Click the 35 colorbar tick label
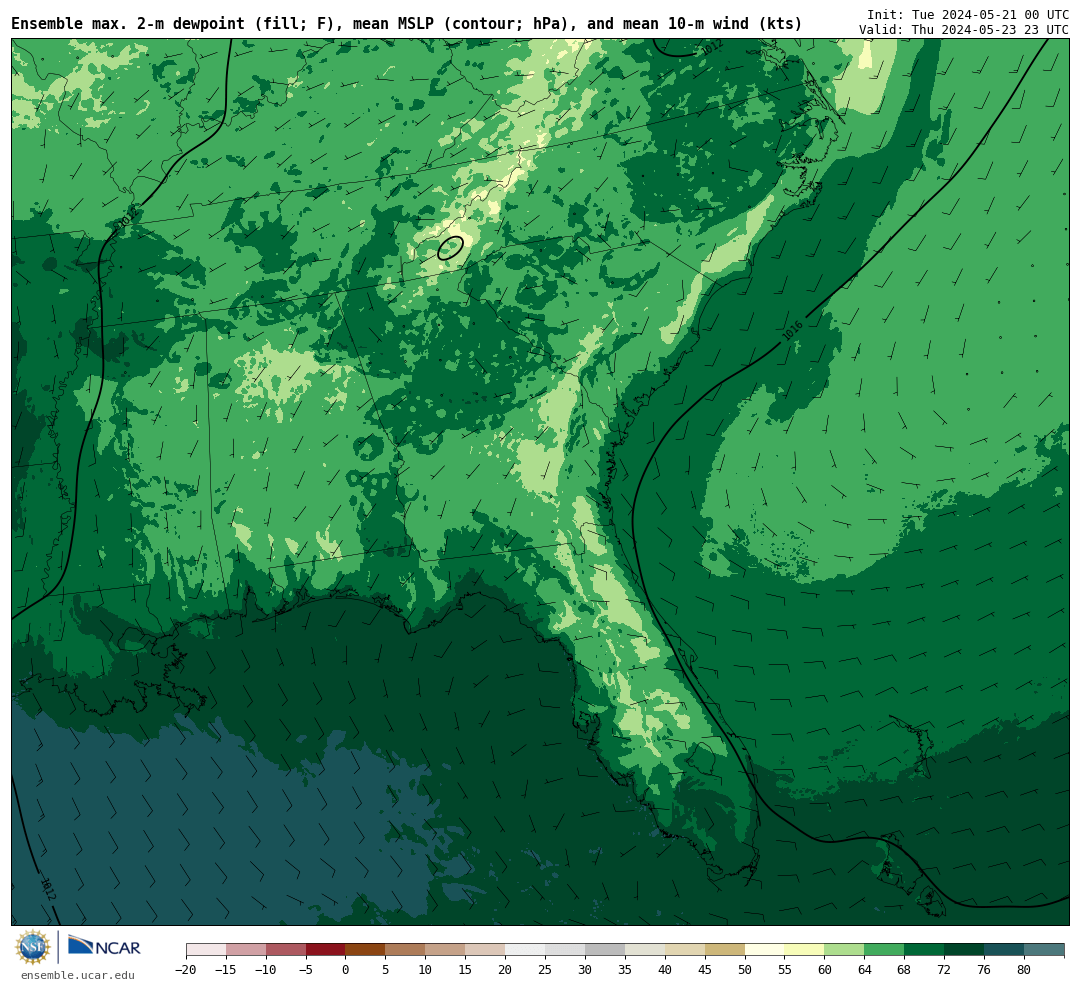 (x=625, y=969)
